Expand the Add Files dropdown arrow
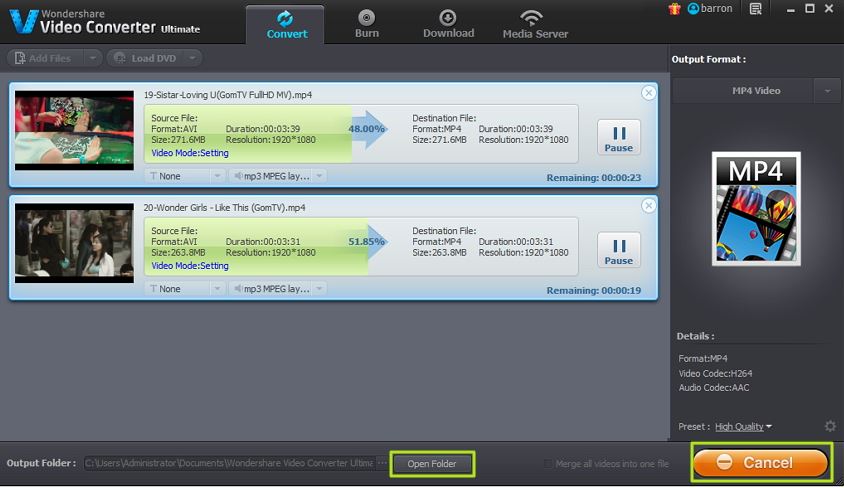844x488 pixels. pos(93,58)
